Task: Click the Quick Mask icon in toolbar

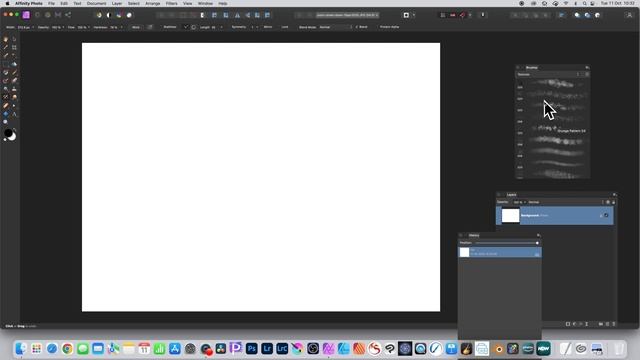Action: (406, 15)
